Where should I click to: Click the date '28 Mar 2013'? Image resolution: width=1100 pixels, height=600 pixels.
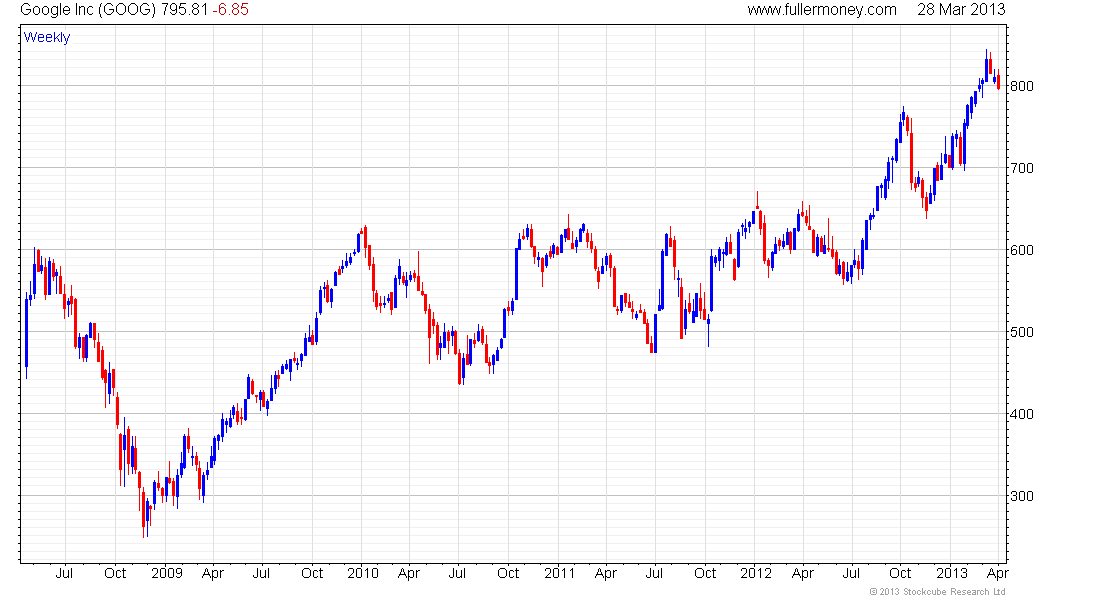pyautogui.click(x=961, y=10)
